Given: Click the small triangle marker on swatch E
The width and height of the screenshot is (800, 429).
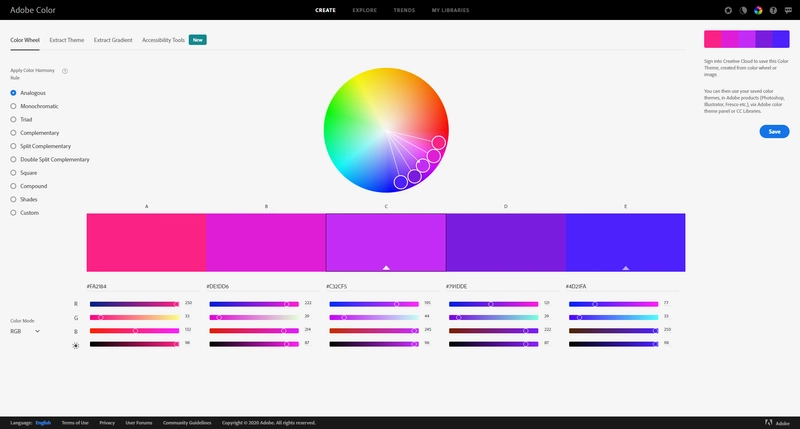Looking at the screenshot, I should coord(626,268).
